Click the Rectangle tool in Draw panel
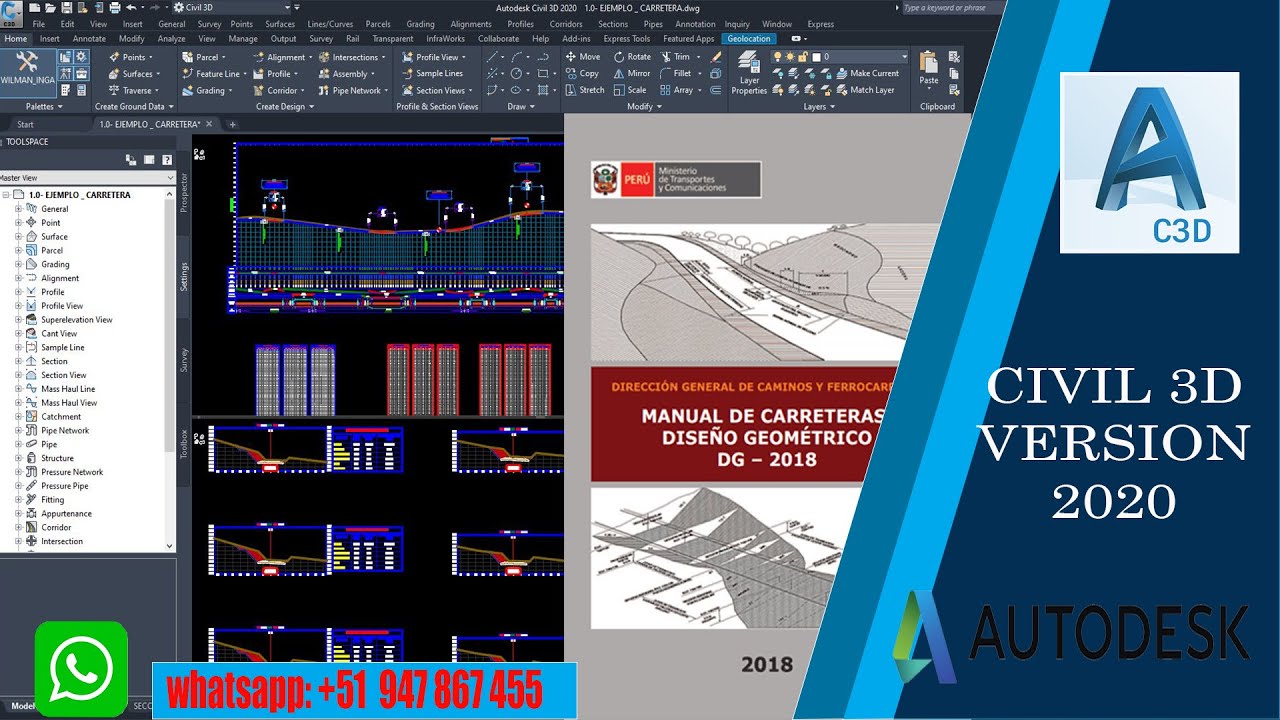1280x720 pixels. 543,73
